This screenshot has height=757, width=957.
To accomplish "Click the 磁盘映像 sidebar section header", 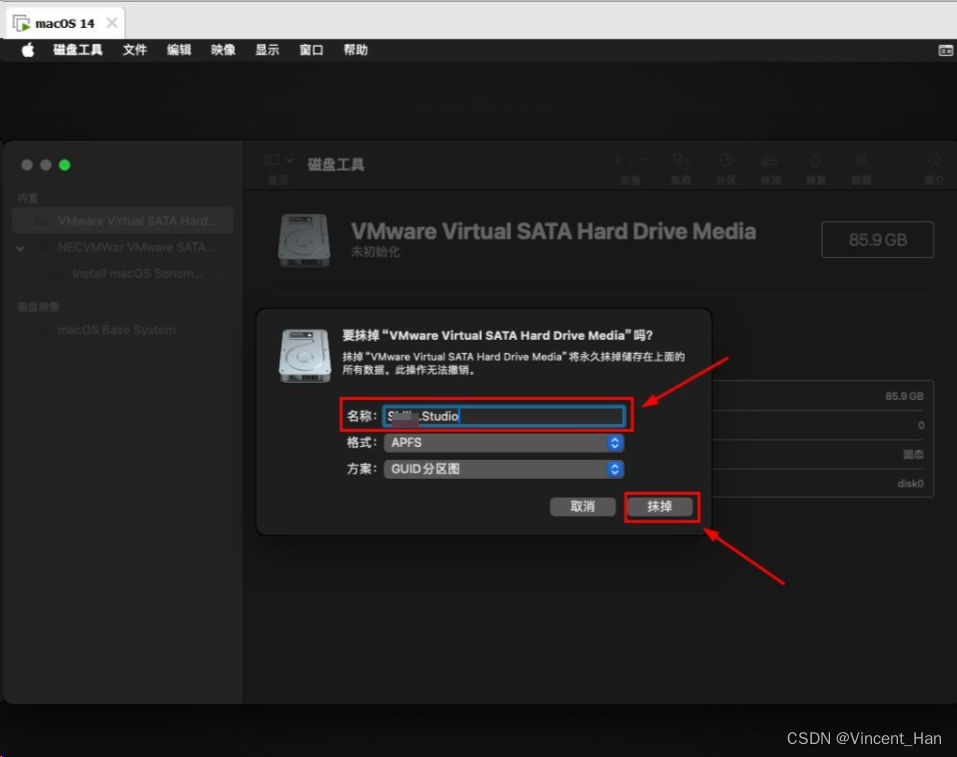I will 38,306.
